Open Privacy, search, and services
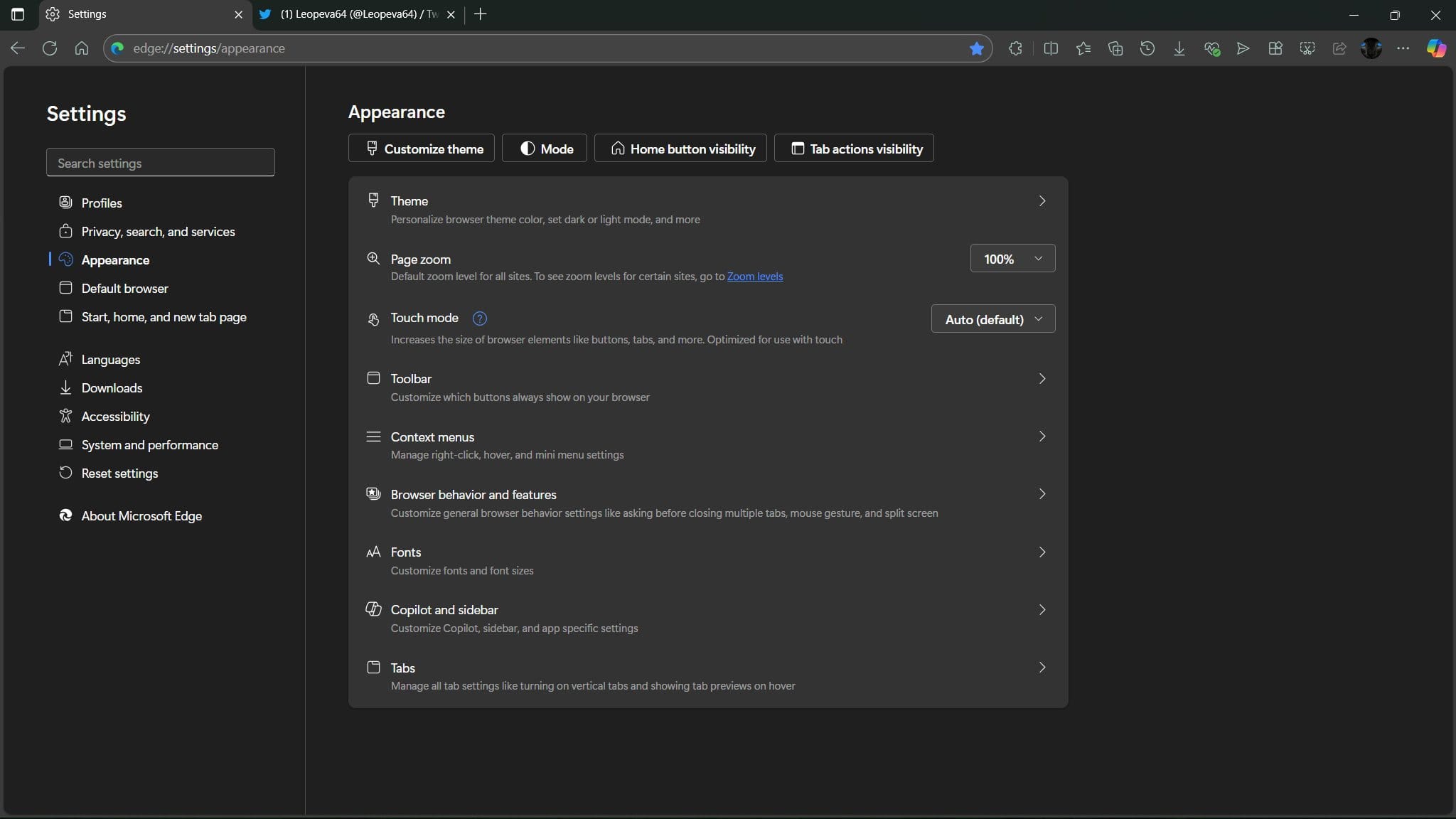Viewport: 1456px width, 819px height. pyautogui.click(x=158, y=232)
